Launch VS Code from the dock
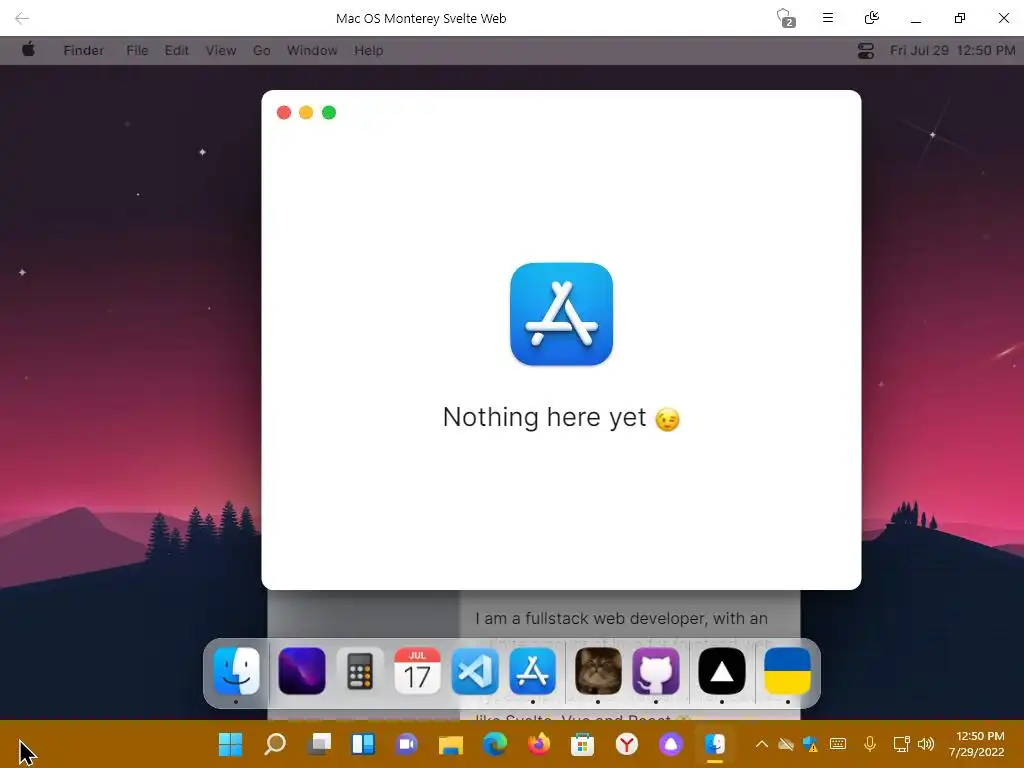1024x768 pixels. [x=475, y=671]
